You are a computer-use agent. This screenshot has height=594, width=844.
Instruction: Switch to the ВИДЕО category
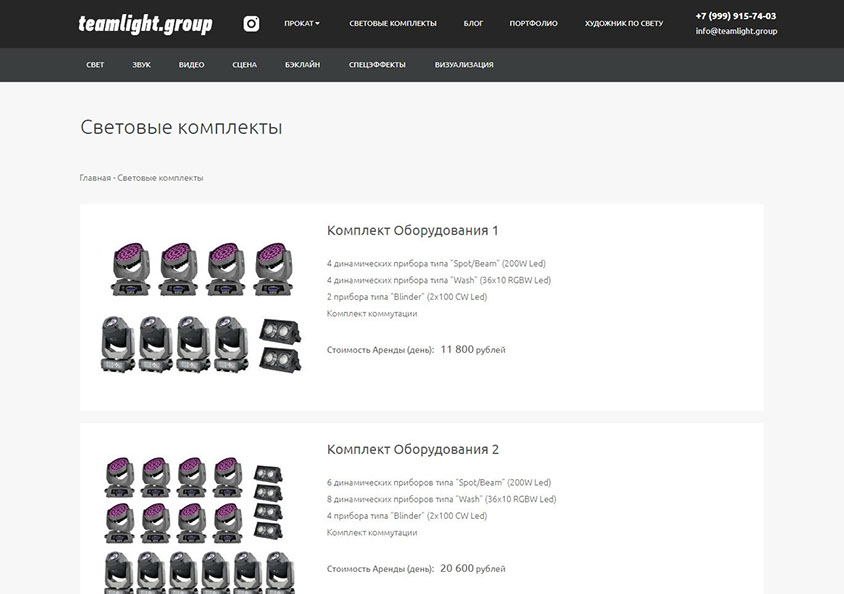click(192, 65)
